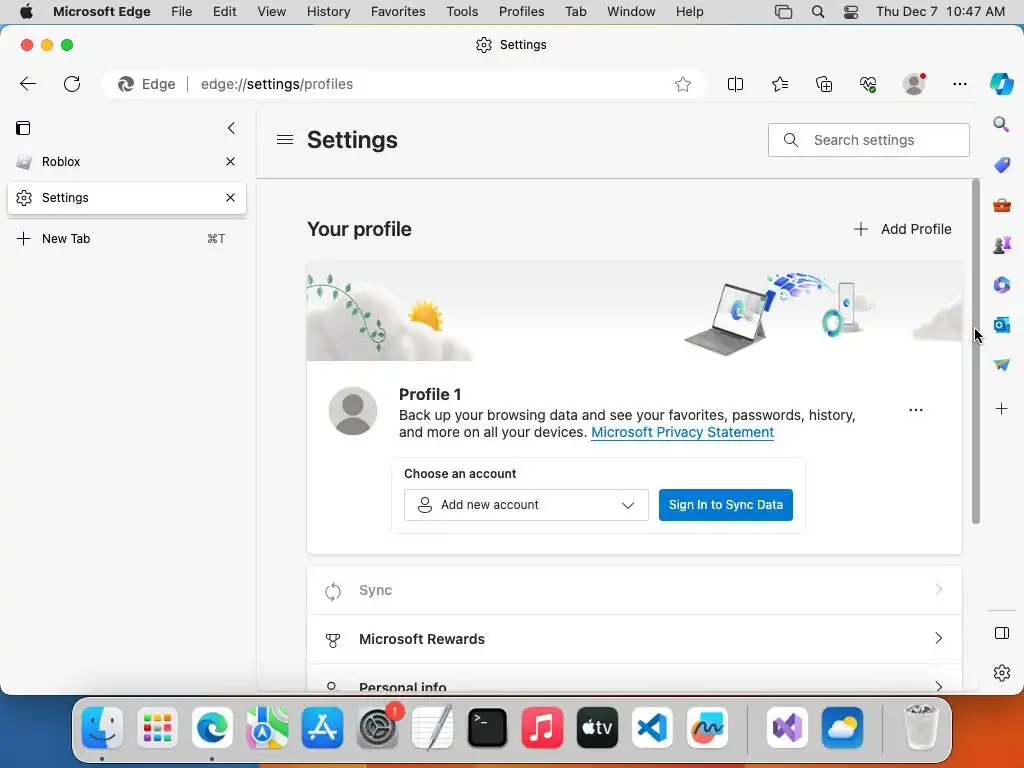Open the profile avatar in toolbar
Viewport: 1024px width, 768px height.
[914, 84]
